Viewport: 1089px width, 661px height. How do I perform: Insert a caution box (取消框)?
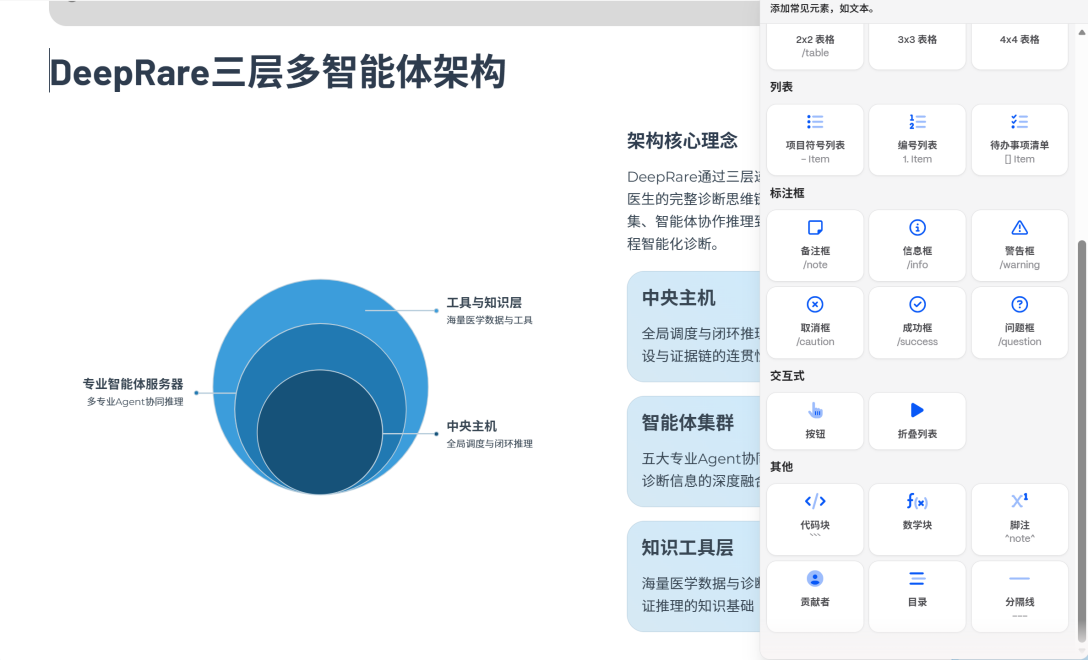tap(814, 322)
